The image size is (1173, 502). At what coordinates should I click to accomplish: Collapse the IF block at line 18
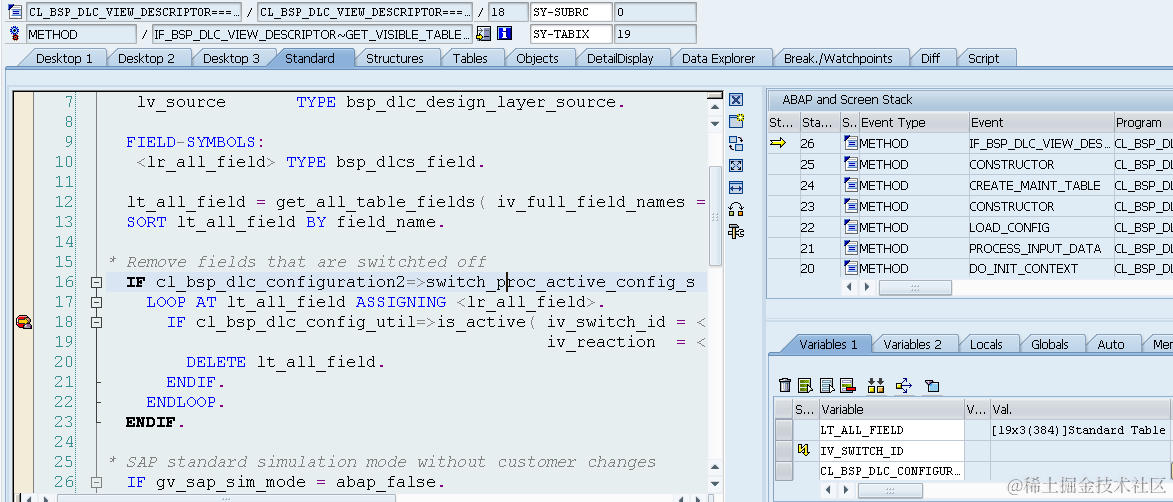click(96, 323)
